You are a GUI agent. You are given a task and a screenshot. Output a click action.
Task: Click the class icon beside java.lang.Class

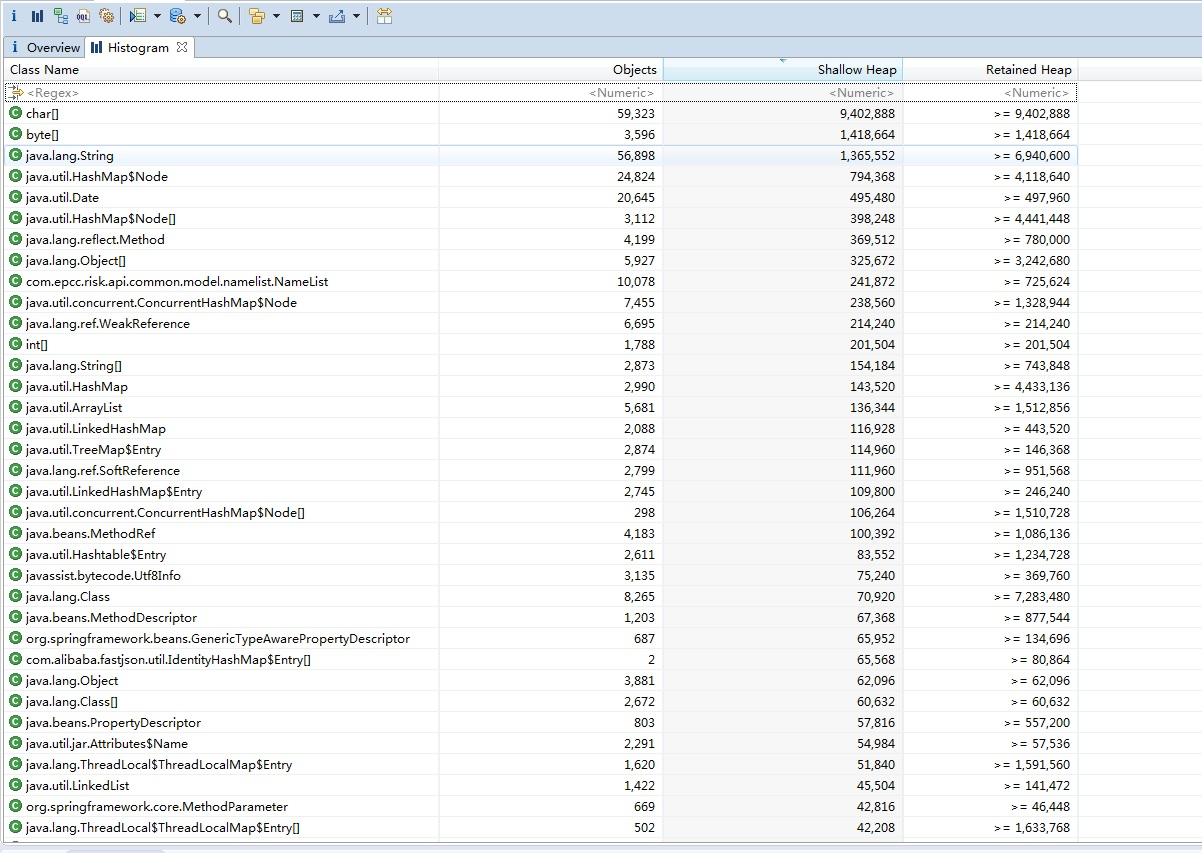(15, 596)
